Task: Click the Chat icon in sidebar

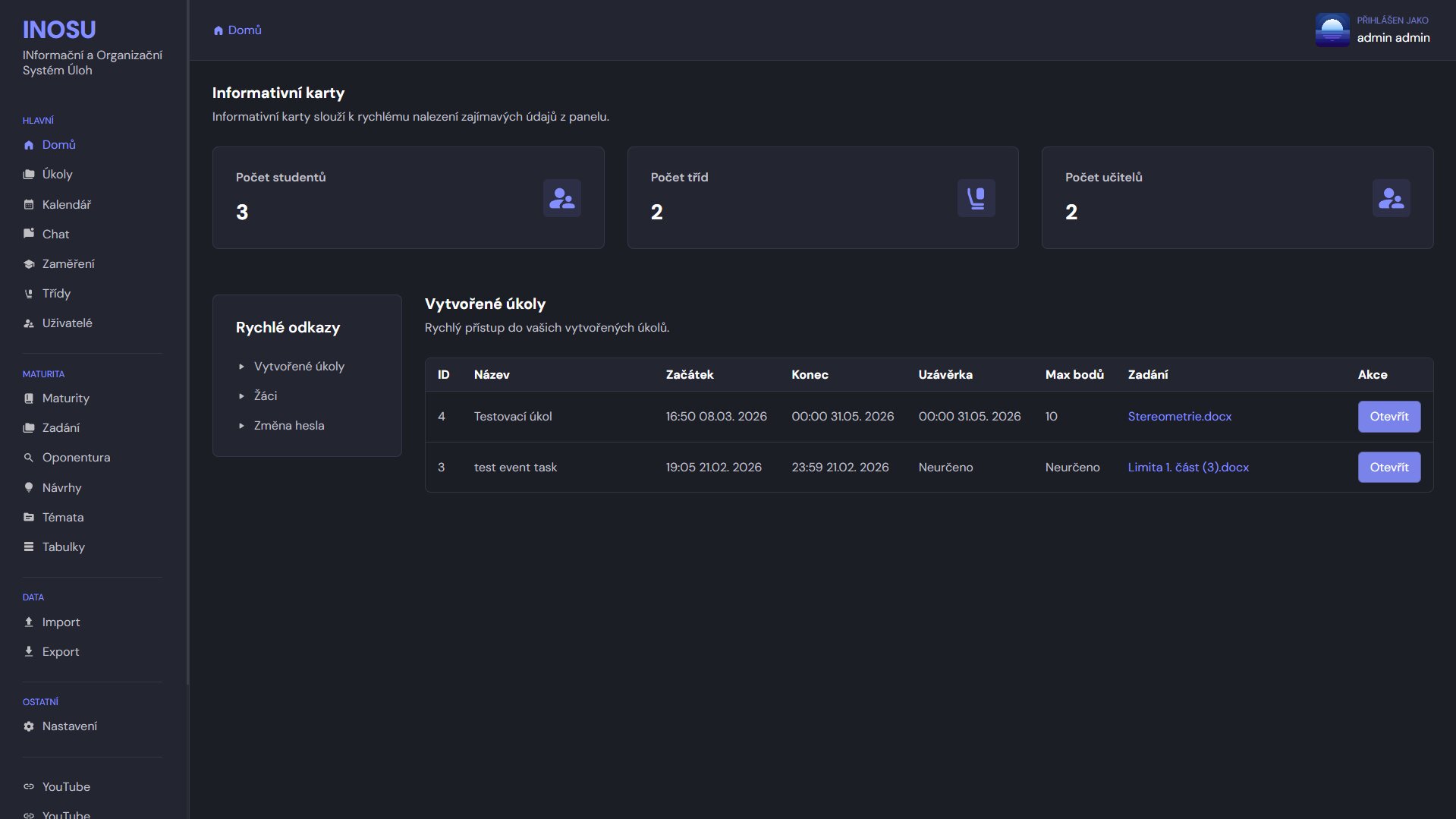Action: (x=29, y=234)
